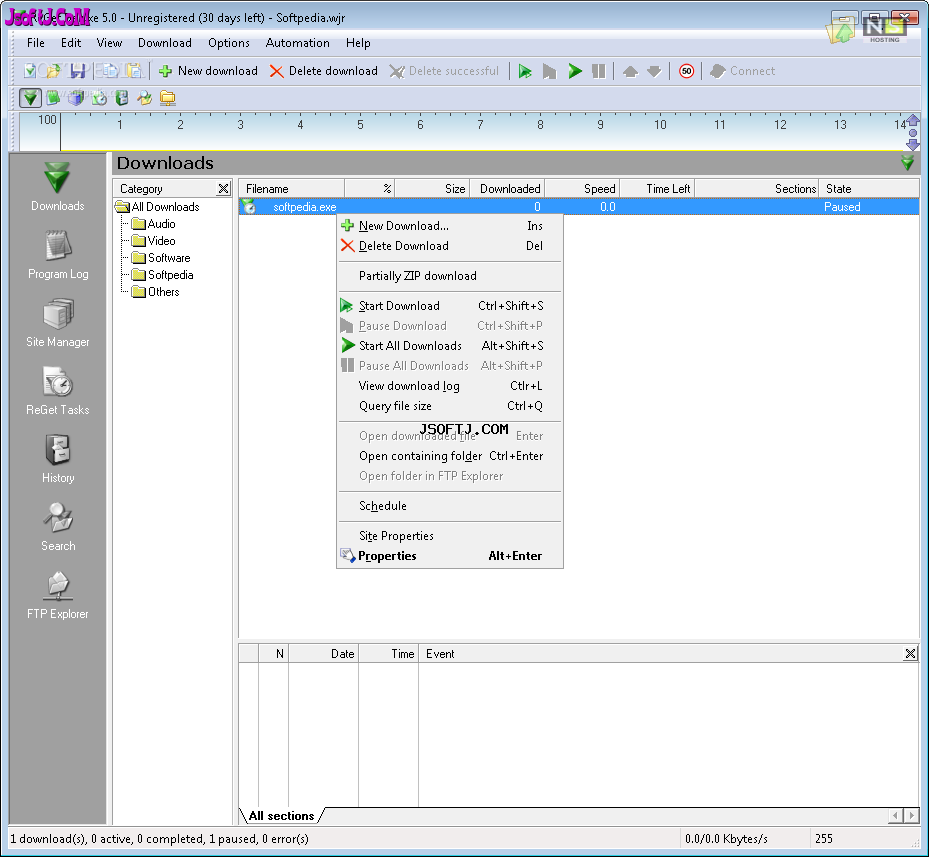The image size is (929, 857).
Task: Open Program Log in the left sidebar
Action: tap(58, 255)
